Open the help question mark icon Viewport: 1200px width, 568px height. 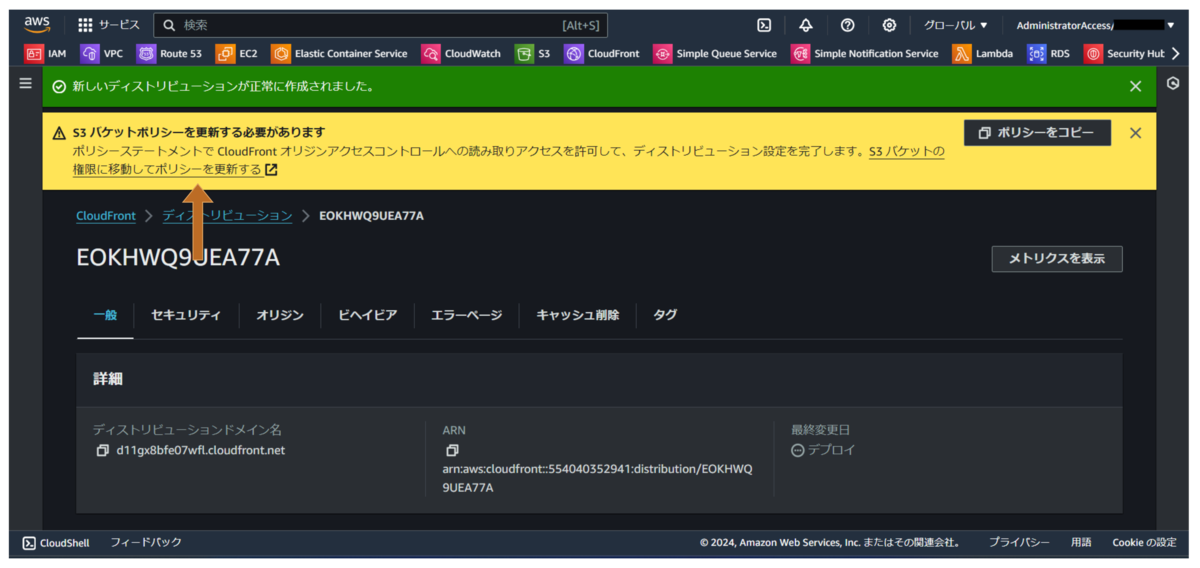847,25
